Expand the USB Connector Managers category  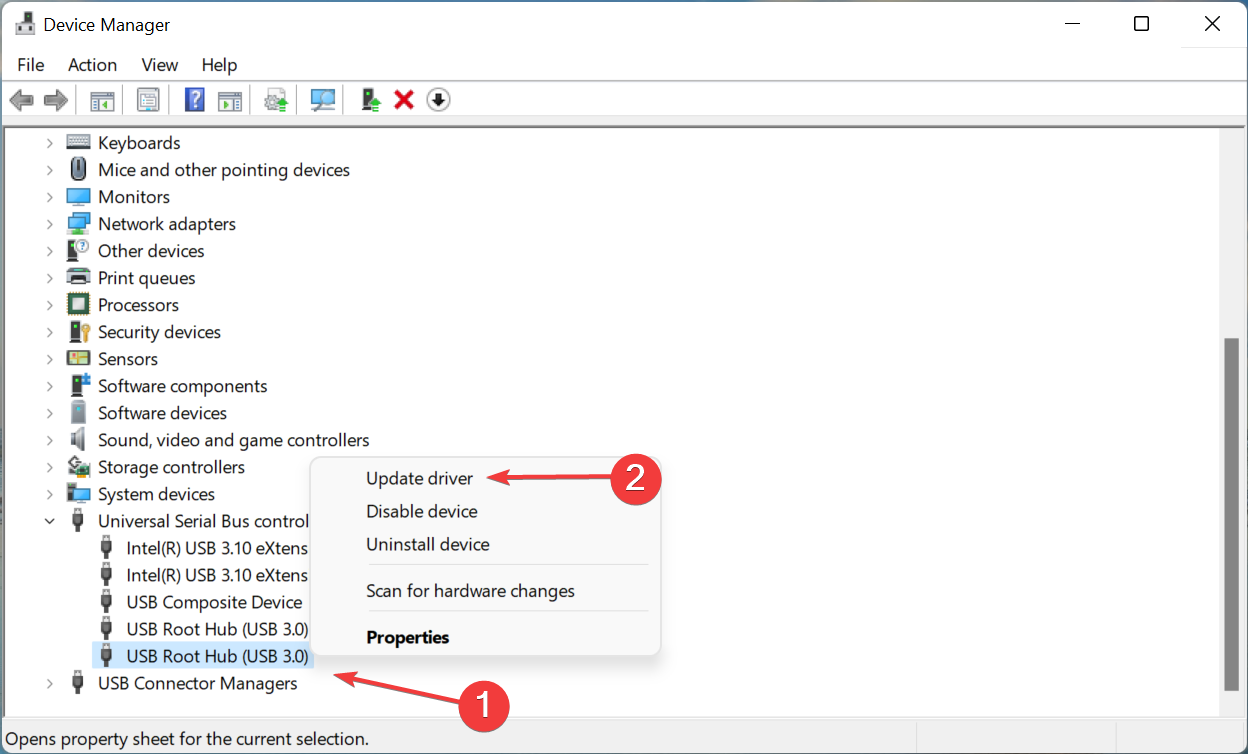coord(49,683)
